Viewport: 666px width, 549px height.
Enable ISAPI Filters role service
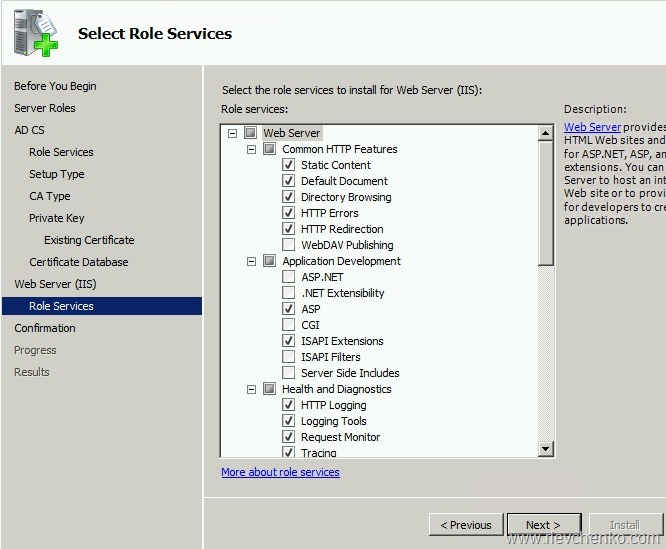click(x=289, y=357)
